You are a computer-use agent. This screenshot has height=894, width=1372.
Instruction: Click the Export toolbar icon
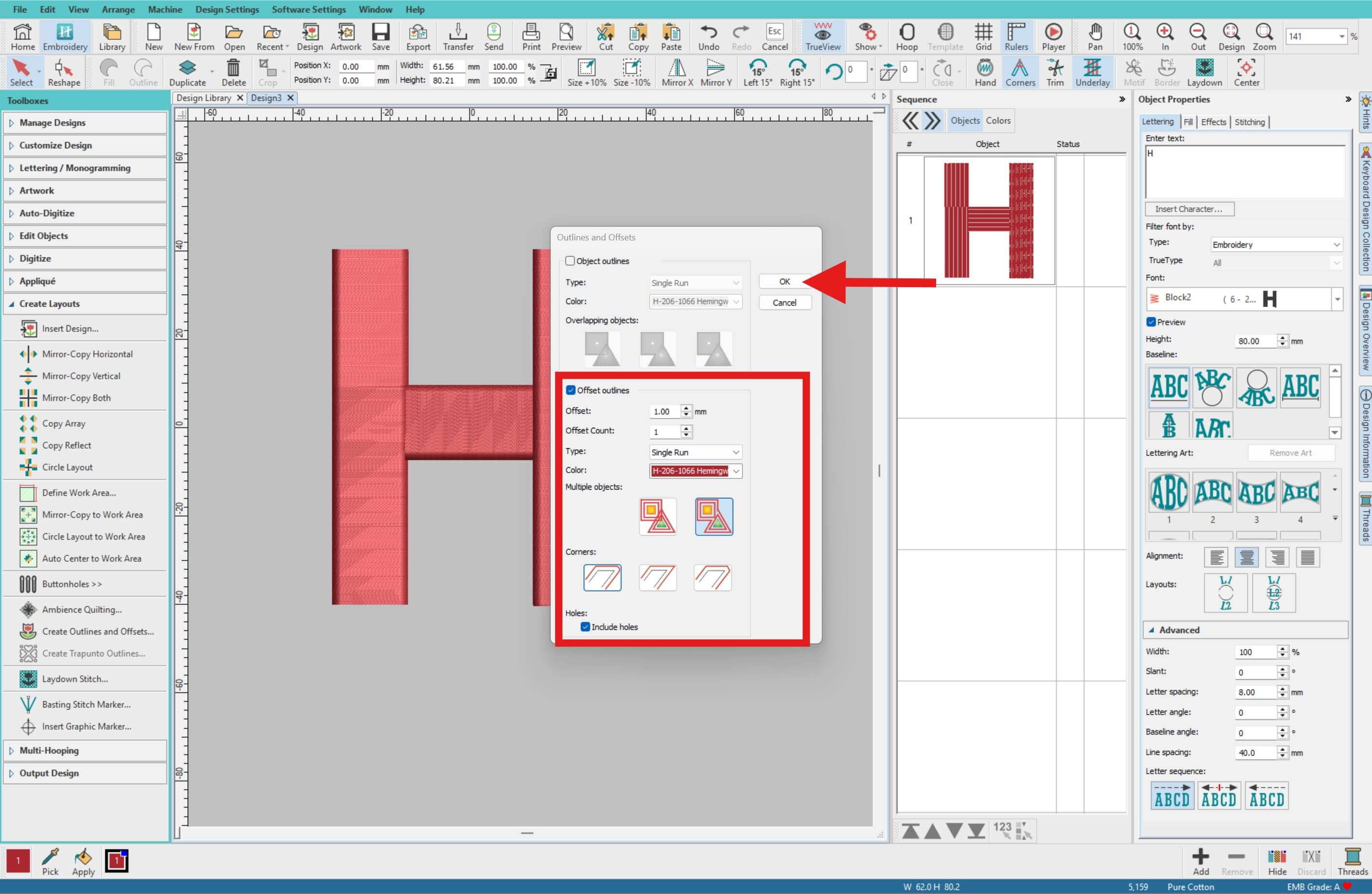coord(418,36)
